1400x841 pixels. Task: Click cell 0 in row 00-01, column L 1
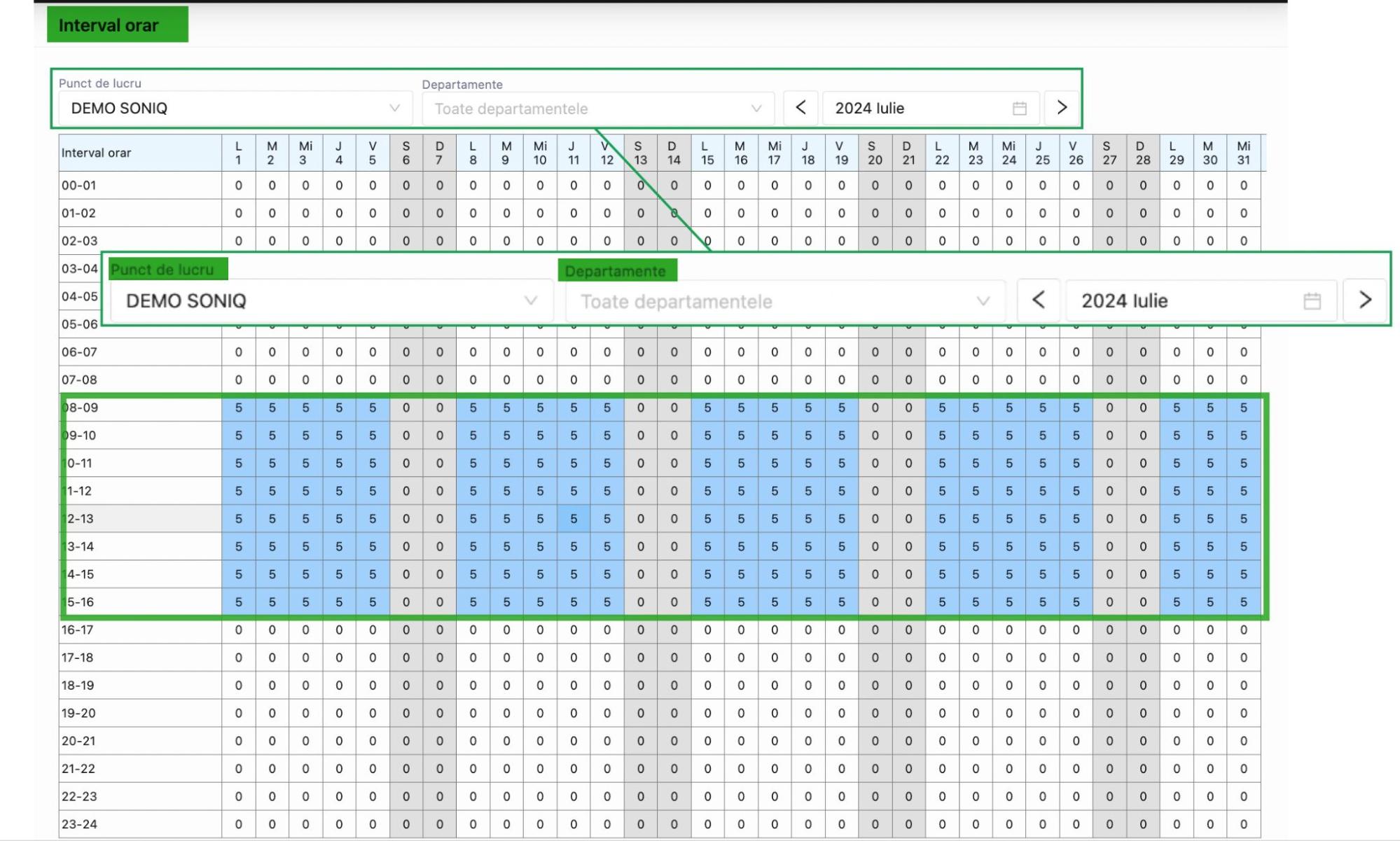pos(239,186)
